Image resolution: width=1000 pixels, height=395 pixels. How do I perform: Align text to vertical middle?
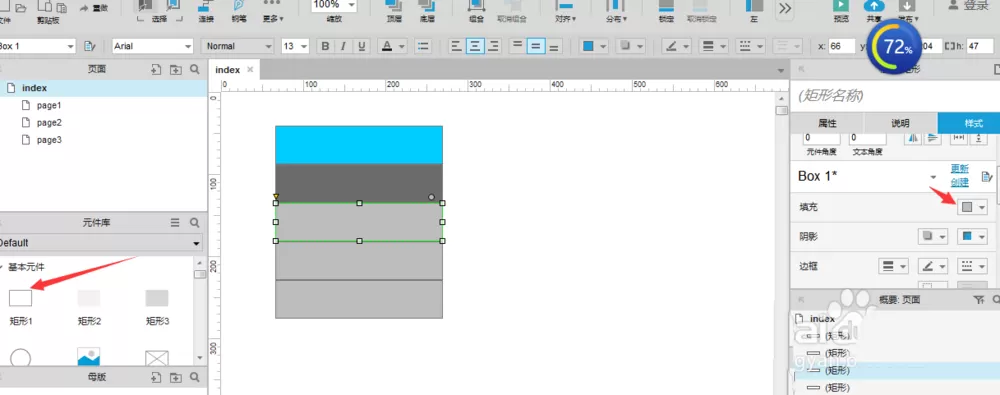(x=536, y=46)
